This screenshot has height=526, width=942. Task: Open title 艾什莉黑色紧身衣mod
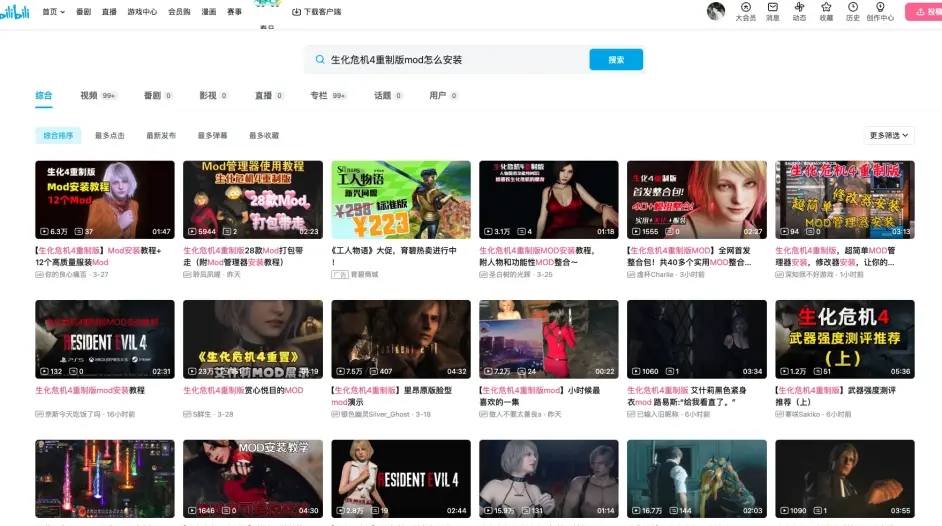pyautogui.click(x=687, y=396)
